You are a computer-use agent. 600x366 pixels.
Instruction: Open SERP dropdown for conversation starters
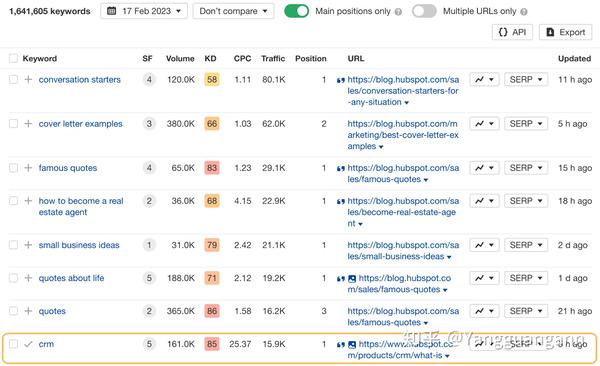click(x=526, y=80)
